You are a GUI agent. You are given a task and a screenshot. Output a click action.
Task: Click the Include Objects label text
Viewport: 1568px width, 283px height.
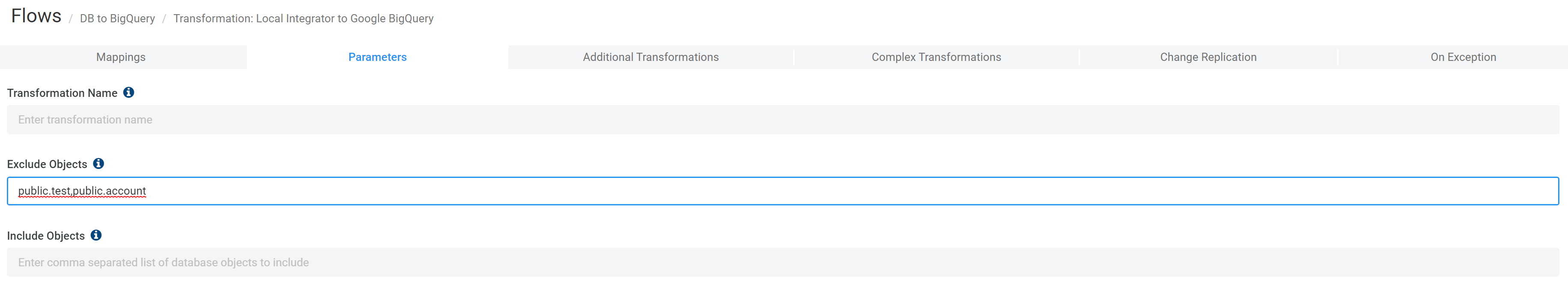tap(46, 236)
